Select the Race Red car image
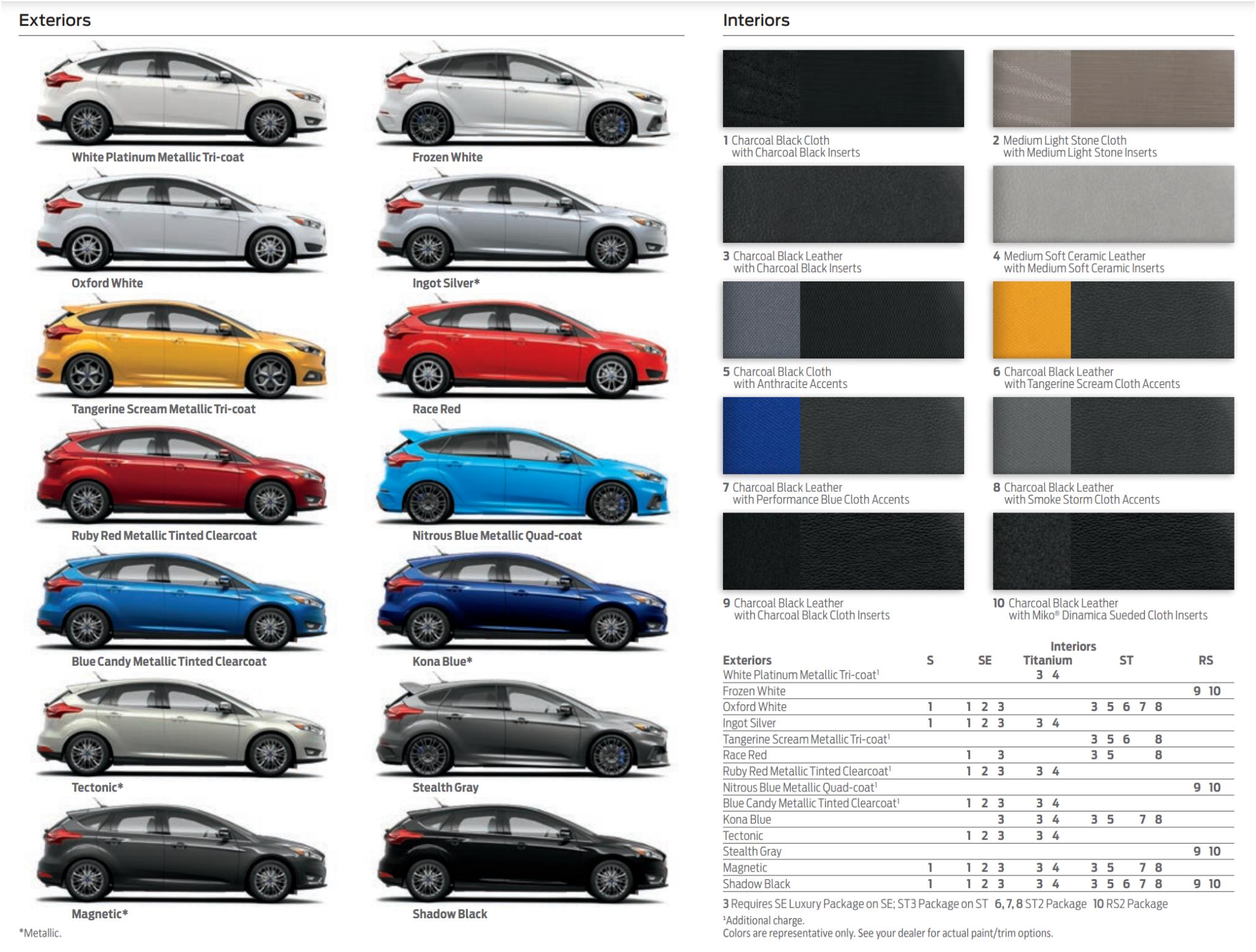This screenshot has height=952, width=1256. tap(523, 346)
